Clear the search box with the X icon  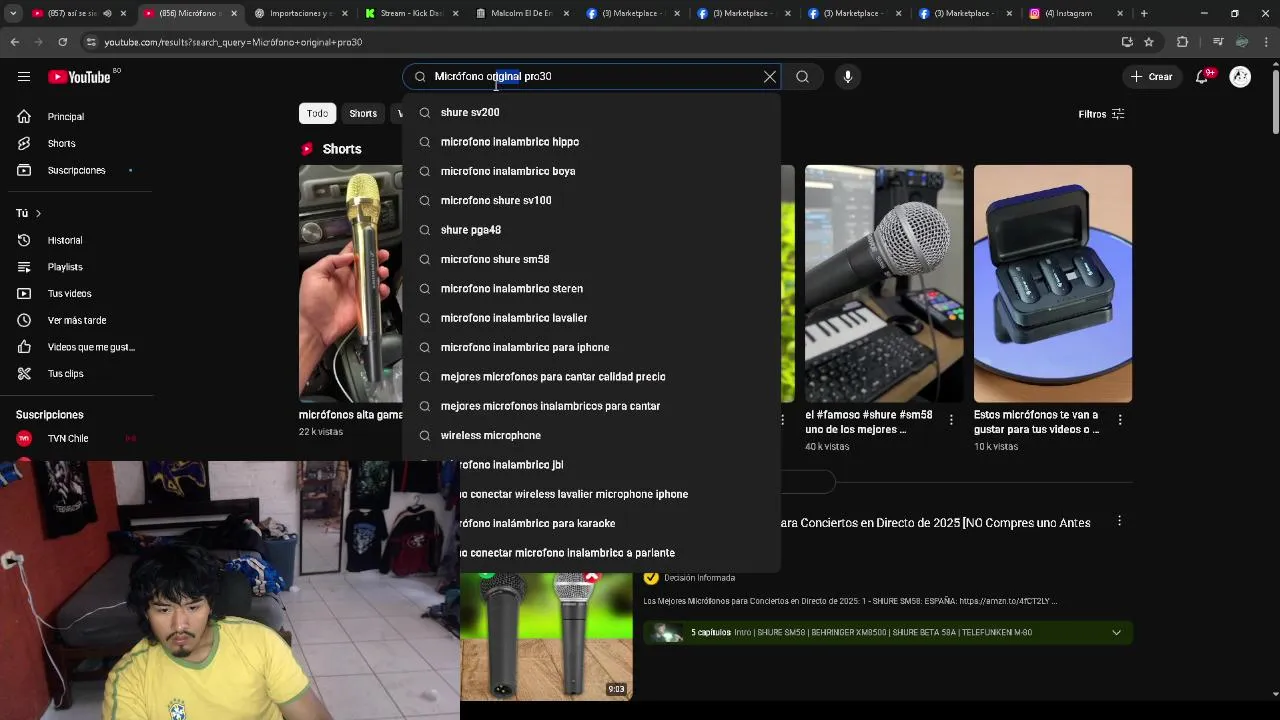point(770,77)
